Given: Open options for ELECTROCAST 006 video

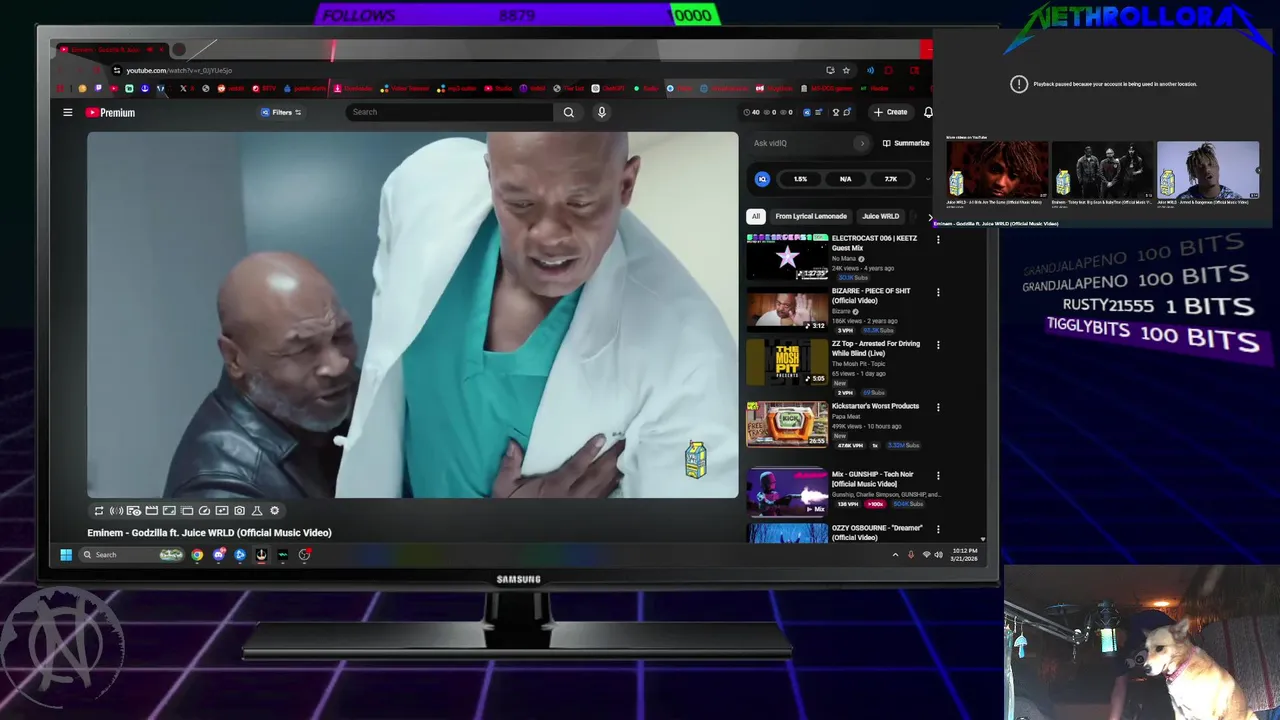Looking at the screenshot, I should pyautogui.click(x=938, y=239).
